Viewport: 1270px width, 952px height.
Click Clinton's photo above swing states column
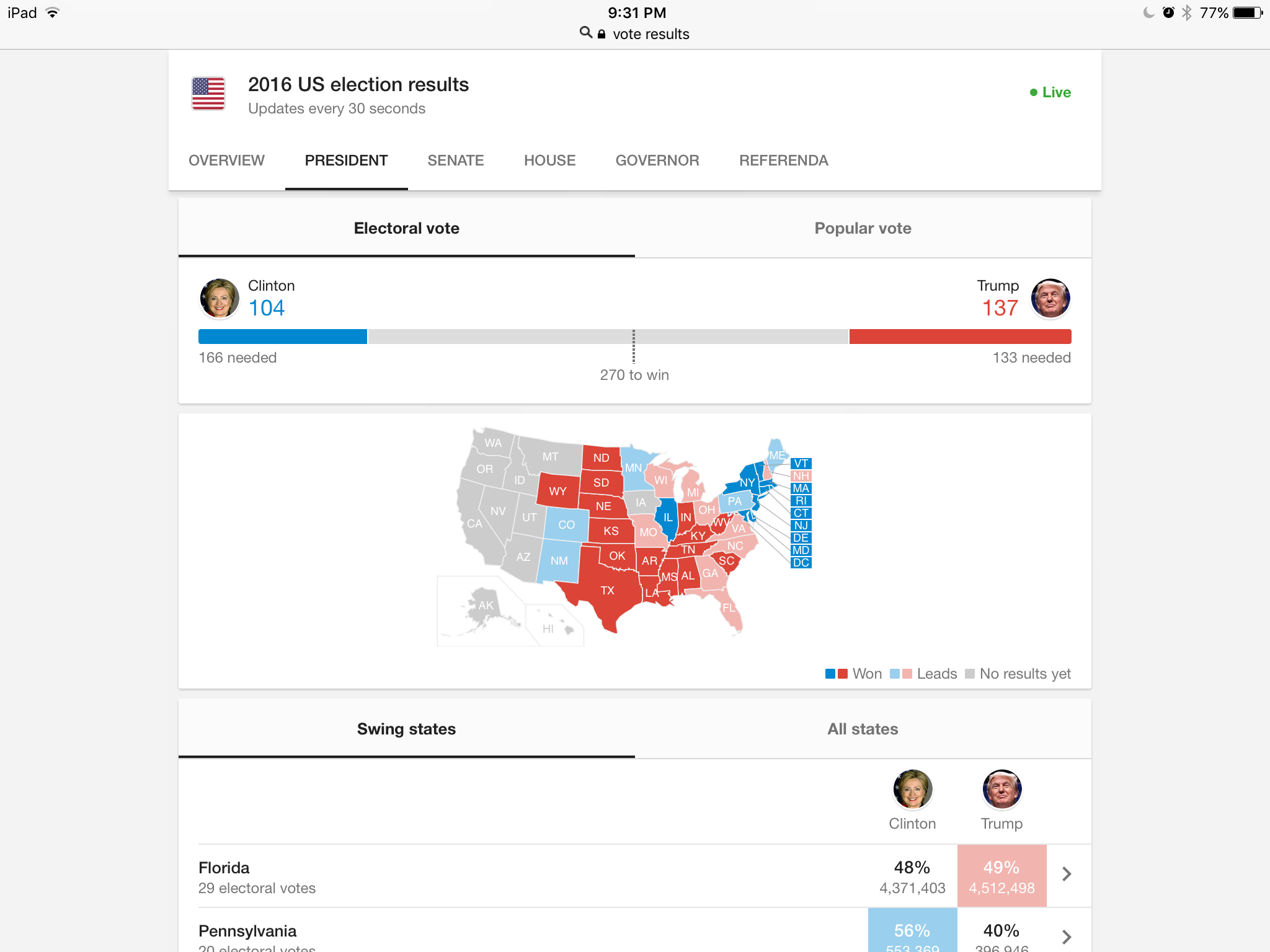[912, 789]
